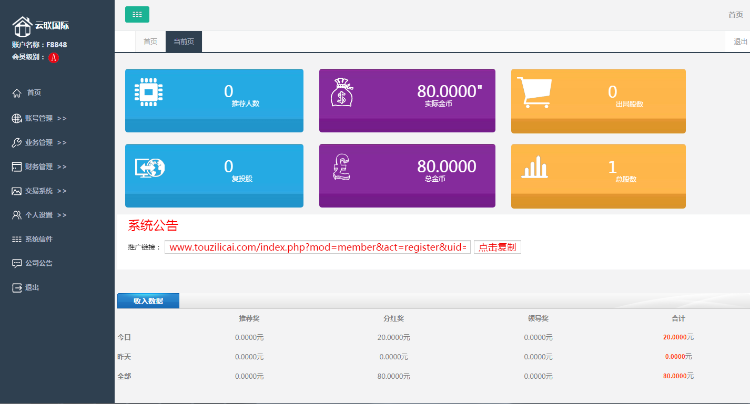Click red 0.0000元 total for 昨天
This screenshot has height=404, width=750.
678,357
